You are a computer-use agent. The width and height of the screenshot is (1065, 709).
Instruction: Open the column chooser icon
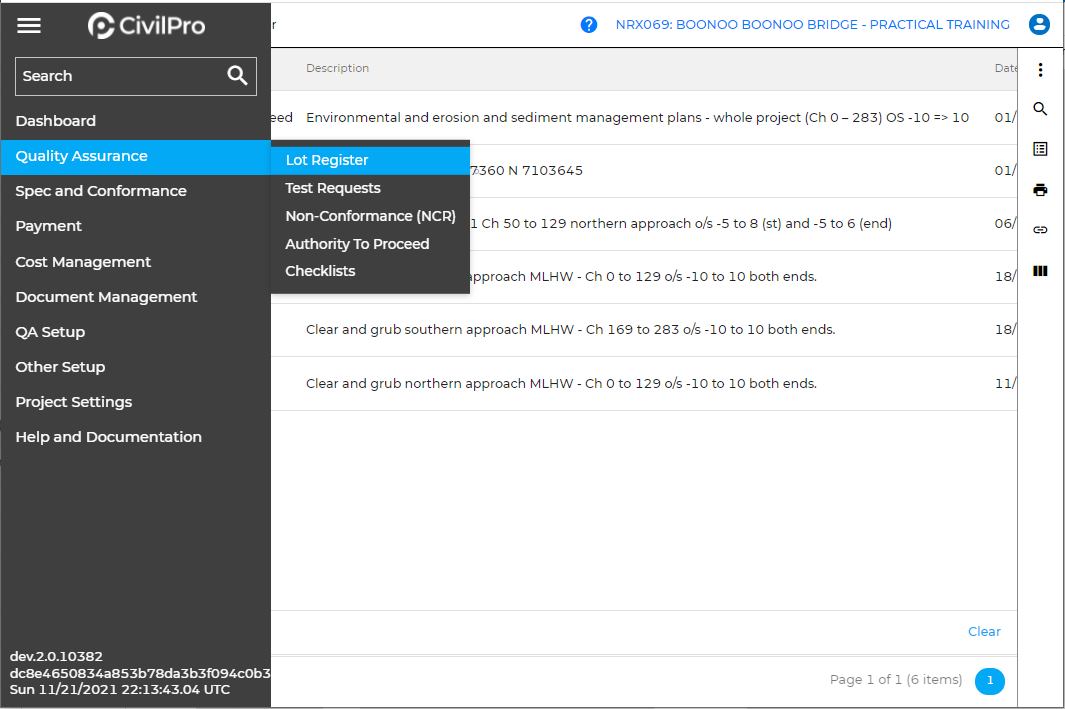click(1040, 271)
